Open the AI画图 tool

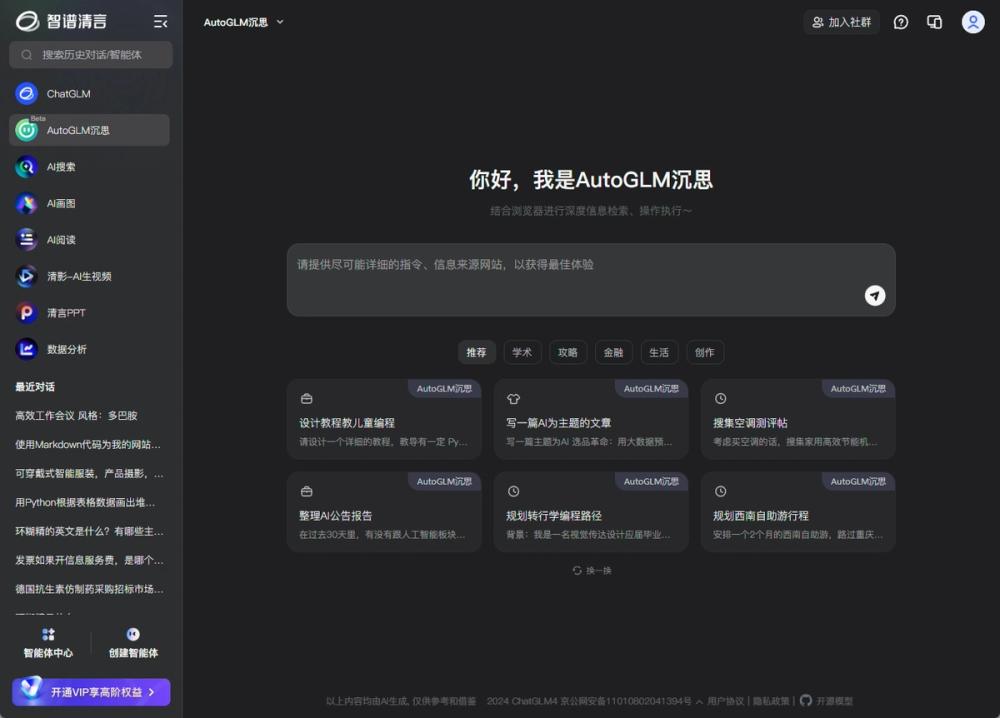pos(89,203)
